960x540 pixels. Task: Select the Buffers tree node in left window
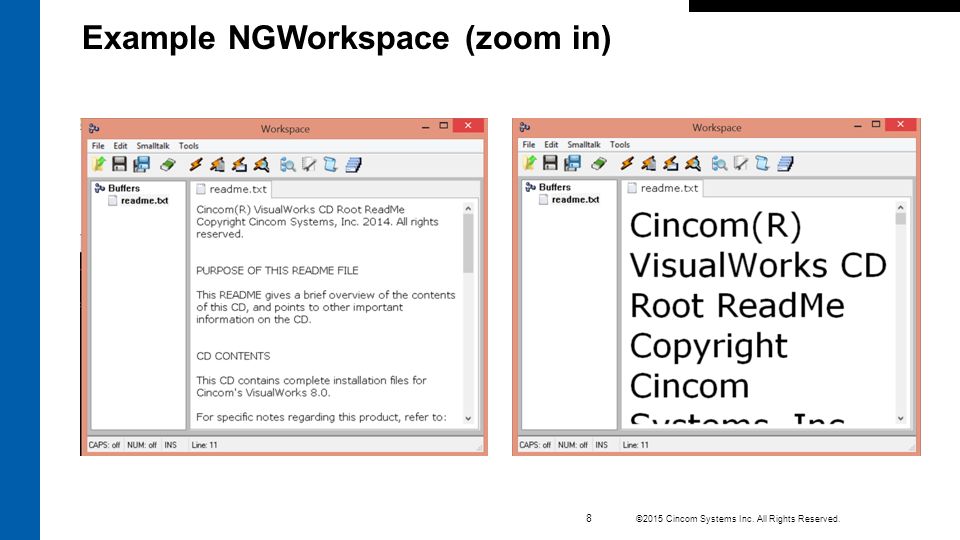pos(118,188)
